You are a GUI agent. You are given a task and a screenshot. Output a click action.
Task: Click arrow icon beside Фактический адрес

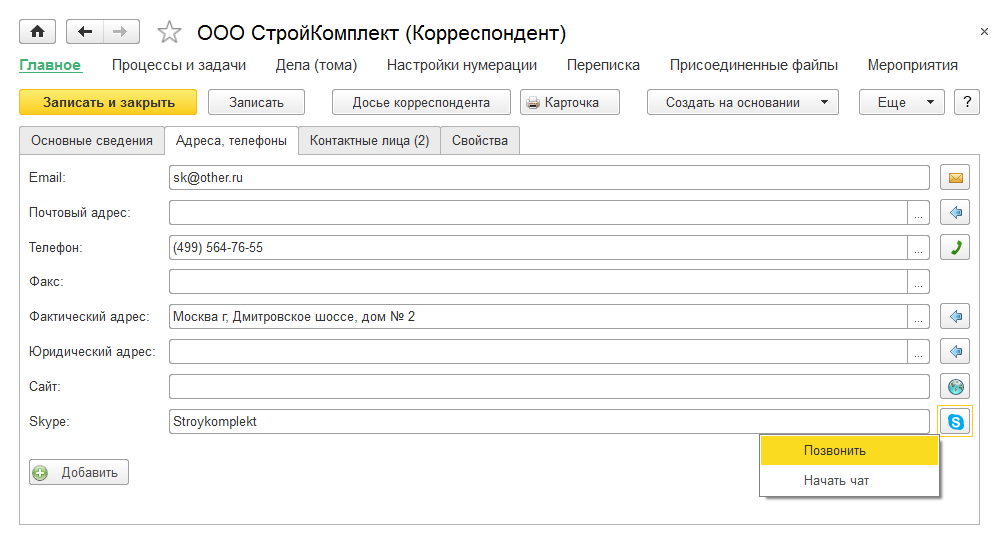tap(955, 317)
